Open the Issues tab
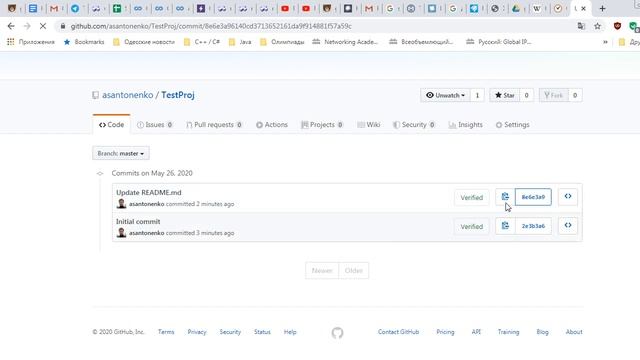Image resolution: width=640 pixels, height=360 pixels. [155, 124]
